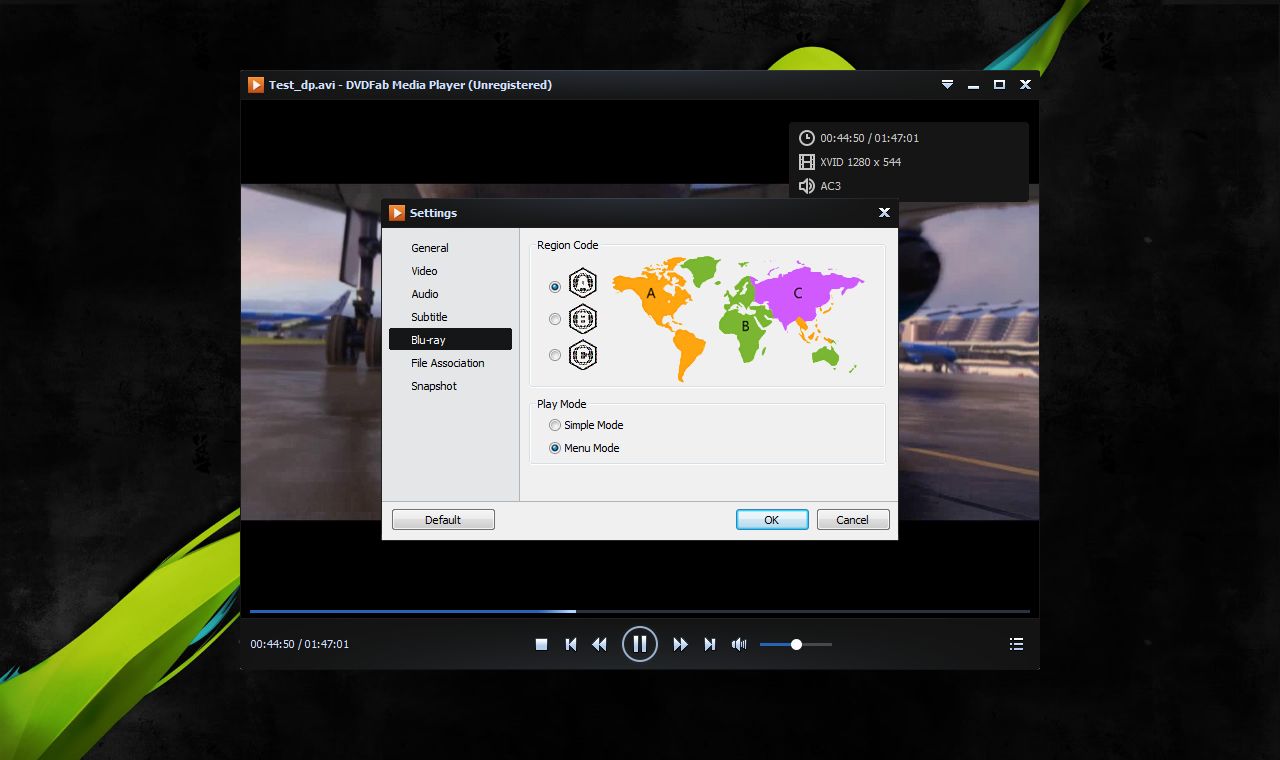Jump to the previous chapter
The image size is (1280, 760).
click(x=571, y=644)
